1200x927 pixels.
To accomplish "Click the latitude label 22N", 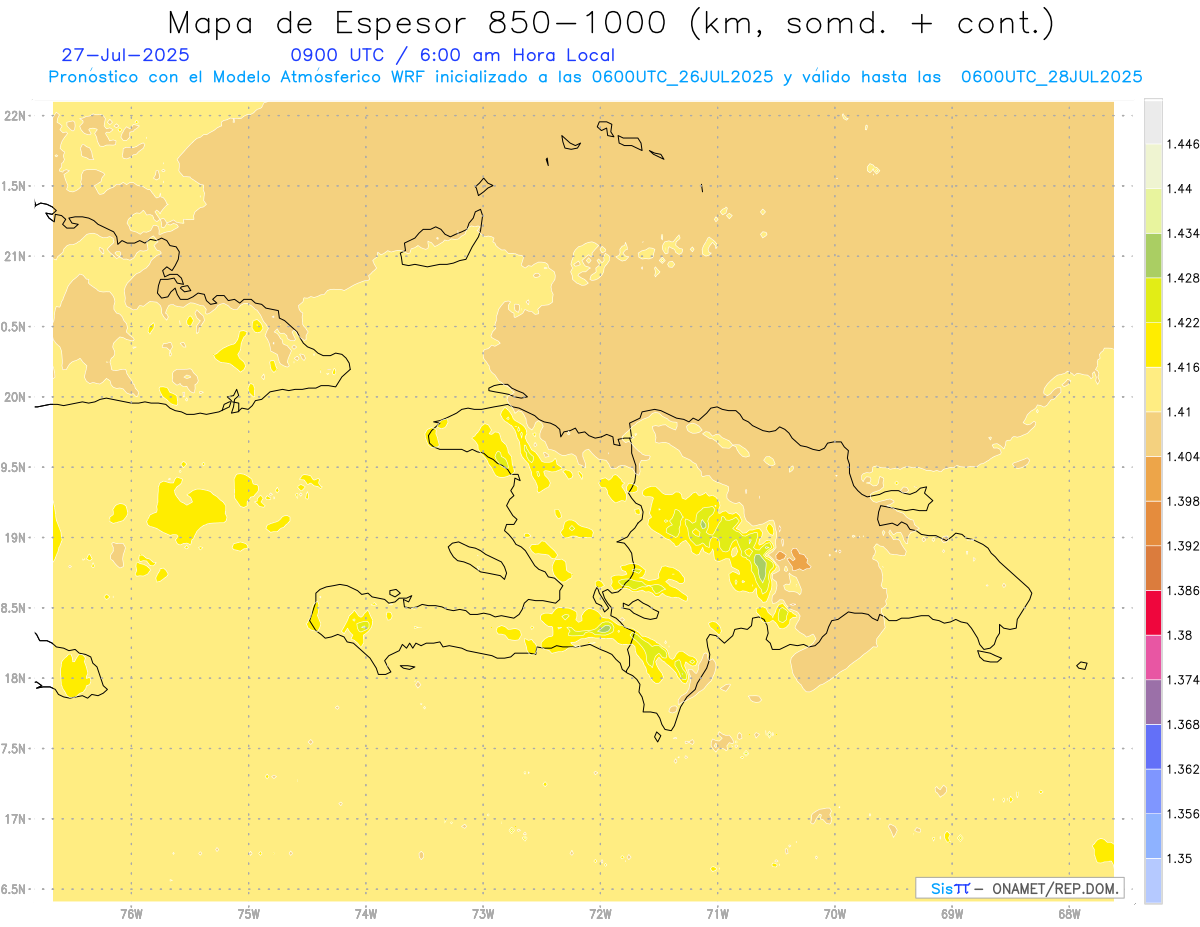I will 17,116.
